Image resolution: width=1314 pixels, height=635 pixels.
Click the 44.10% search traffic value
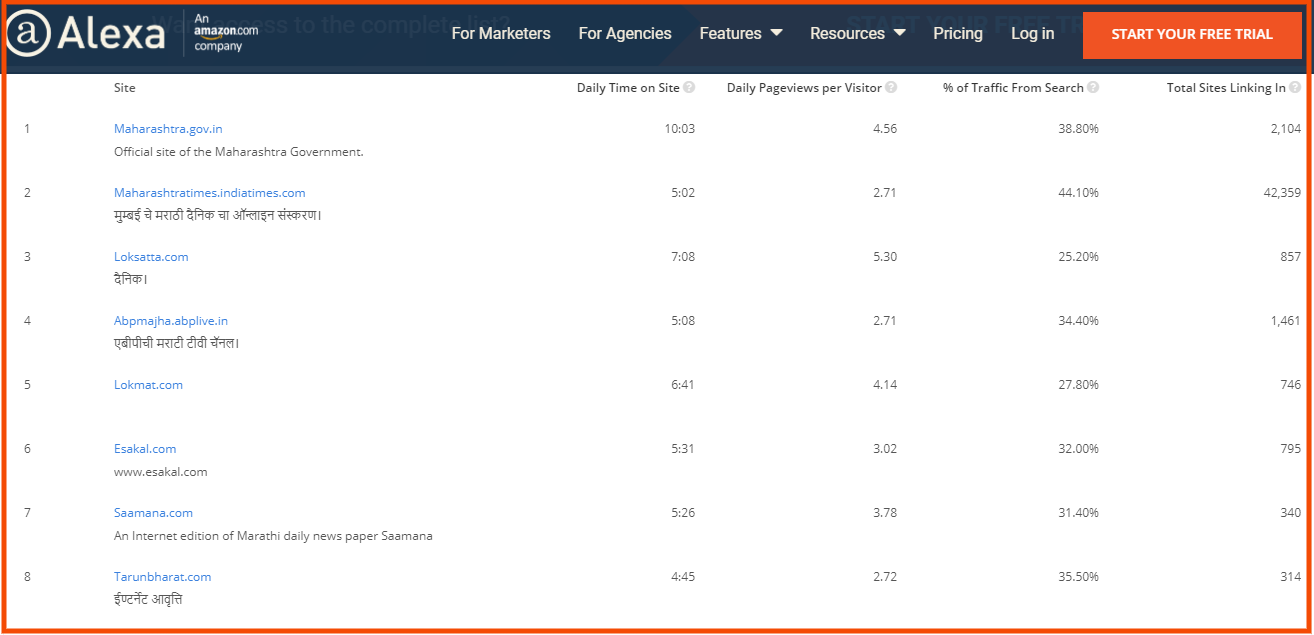[1078, 193]
